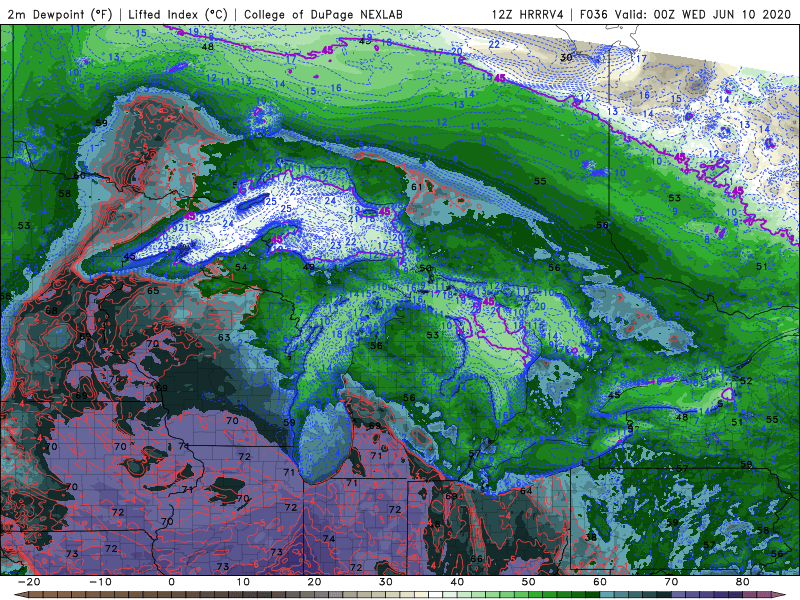
Task: Click the 60 label under the color bar
Action: (x=600, y=582)
